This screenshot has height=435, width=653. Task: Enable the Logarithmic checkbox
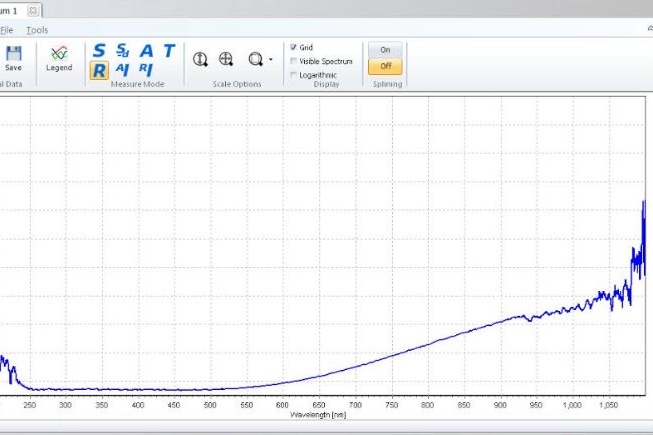293,75
